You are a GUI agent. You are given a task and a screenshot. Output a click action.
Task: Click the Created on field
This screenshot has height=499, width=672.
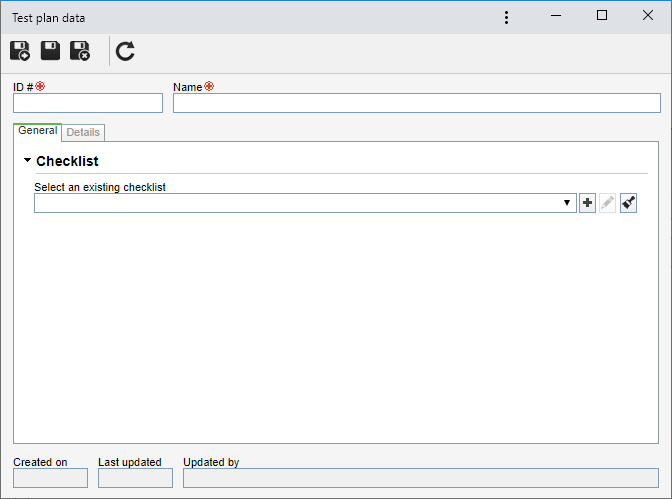point(51,478)
